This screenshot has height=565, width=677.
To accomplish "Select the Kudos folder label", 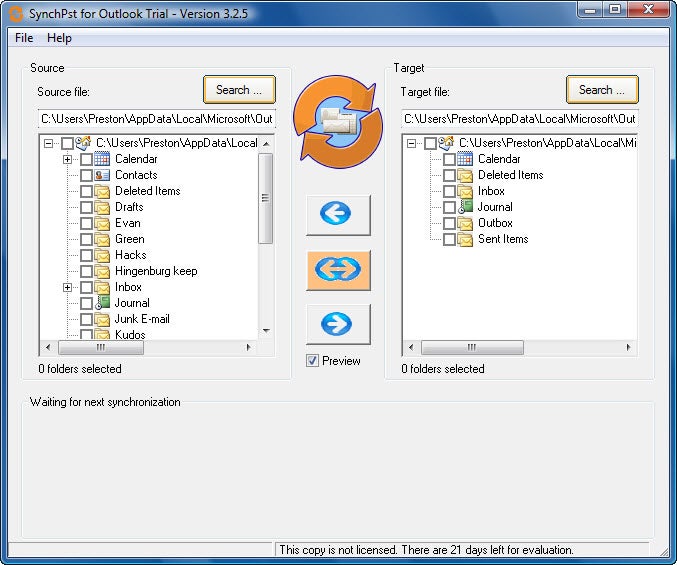I will 130,335.
